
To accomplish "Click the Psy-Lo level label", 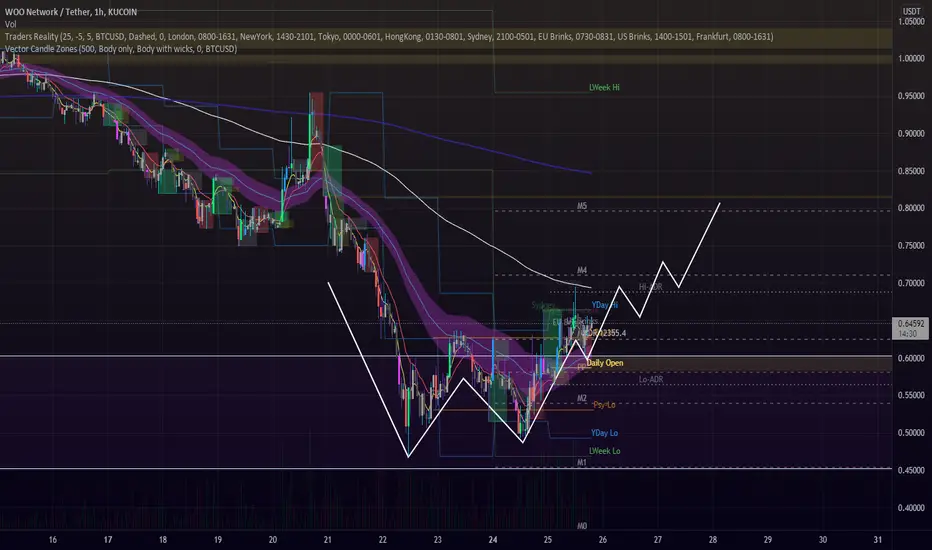I will tap(604, 405).
